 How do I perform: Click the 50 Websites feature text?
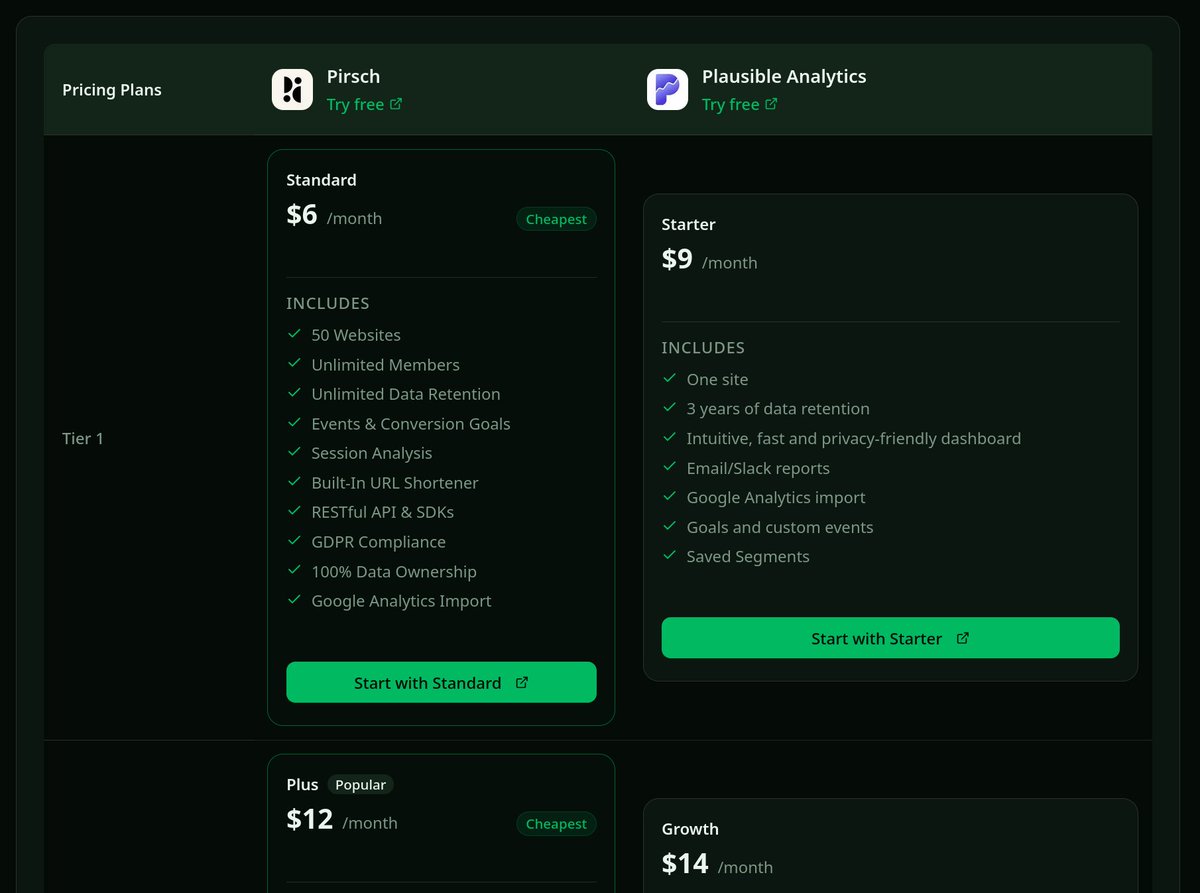(356, 335)
